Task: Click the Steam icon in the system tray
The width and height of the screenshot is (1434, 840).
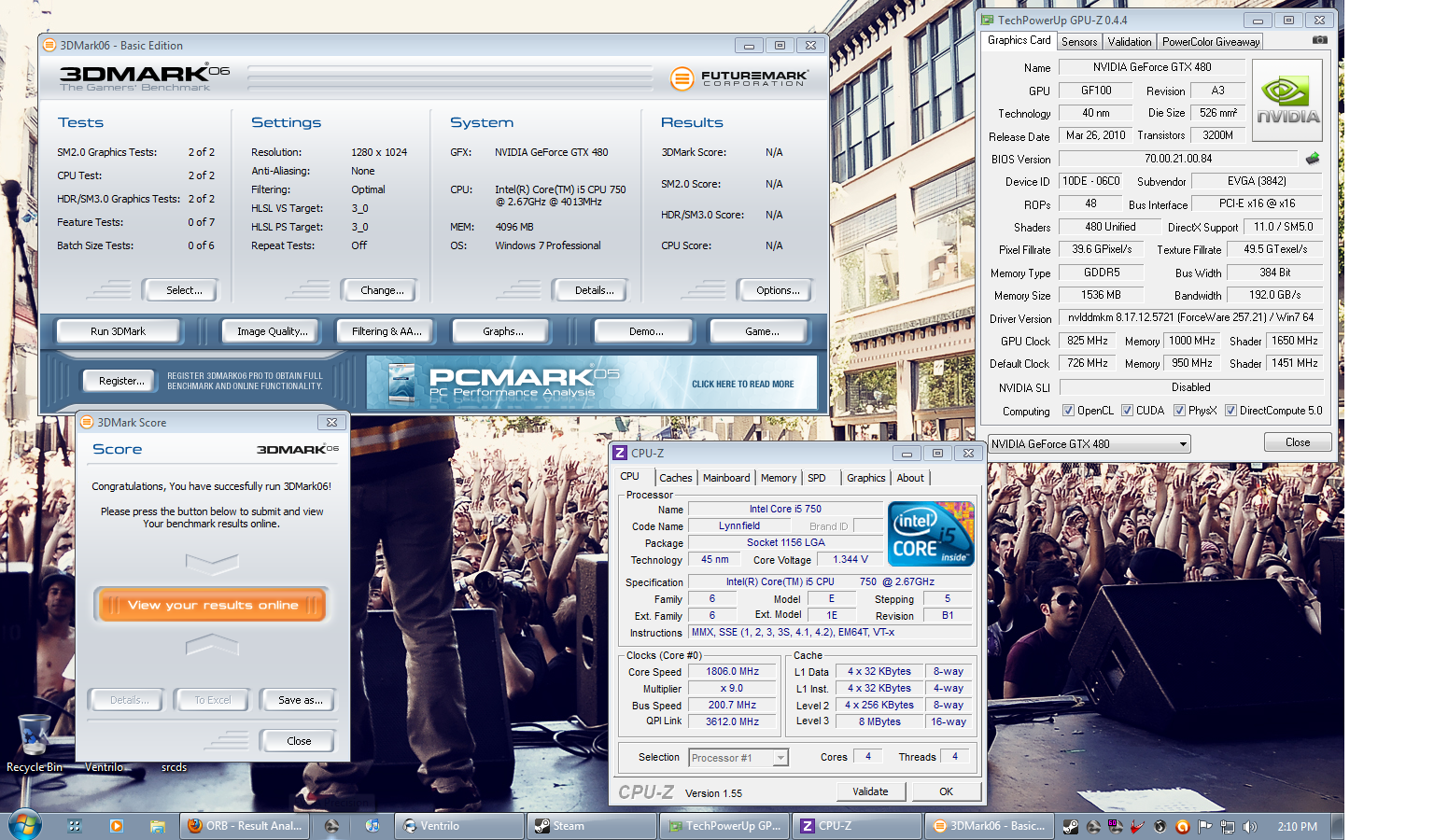Action: click(1071, 826)
